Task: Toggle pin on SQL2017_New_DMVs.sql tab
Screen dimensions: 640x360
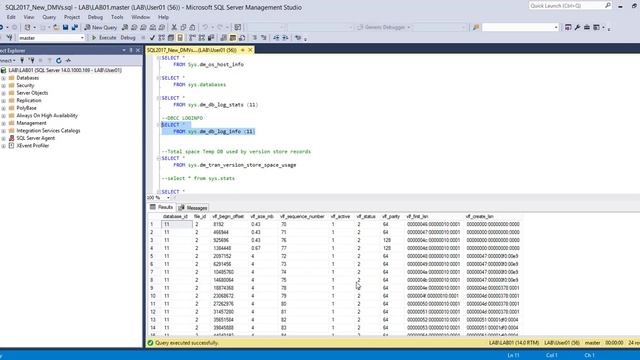Action: 242,50
